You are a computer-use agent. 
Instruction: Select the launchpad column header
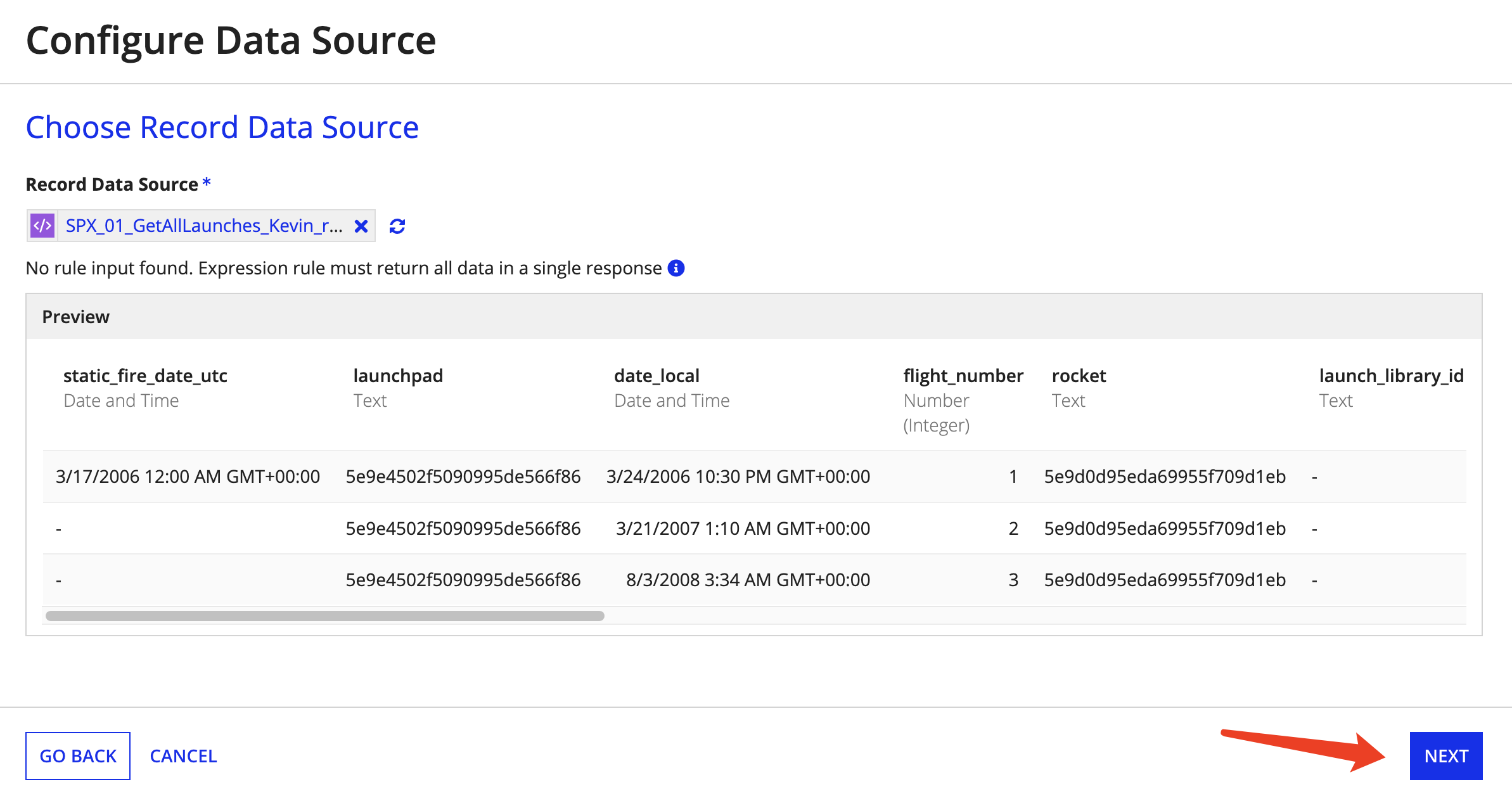[398, 376]
